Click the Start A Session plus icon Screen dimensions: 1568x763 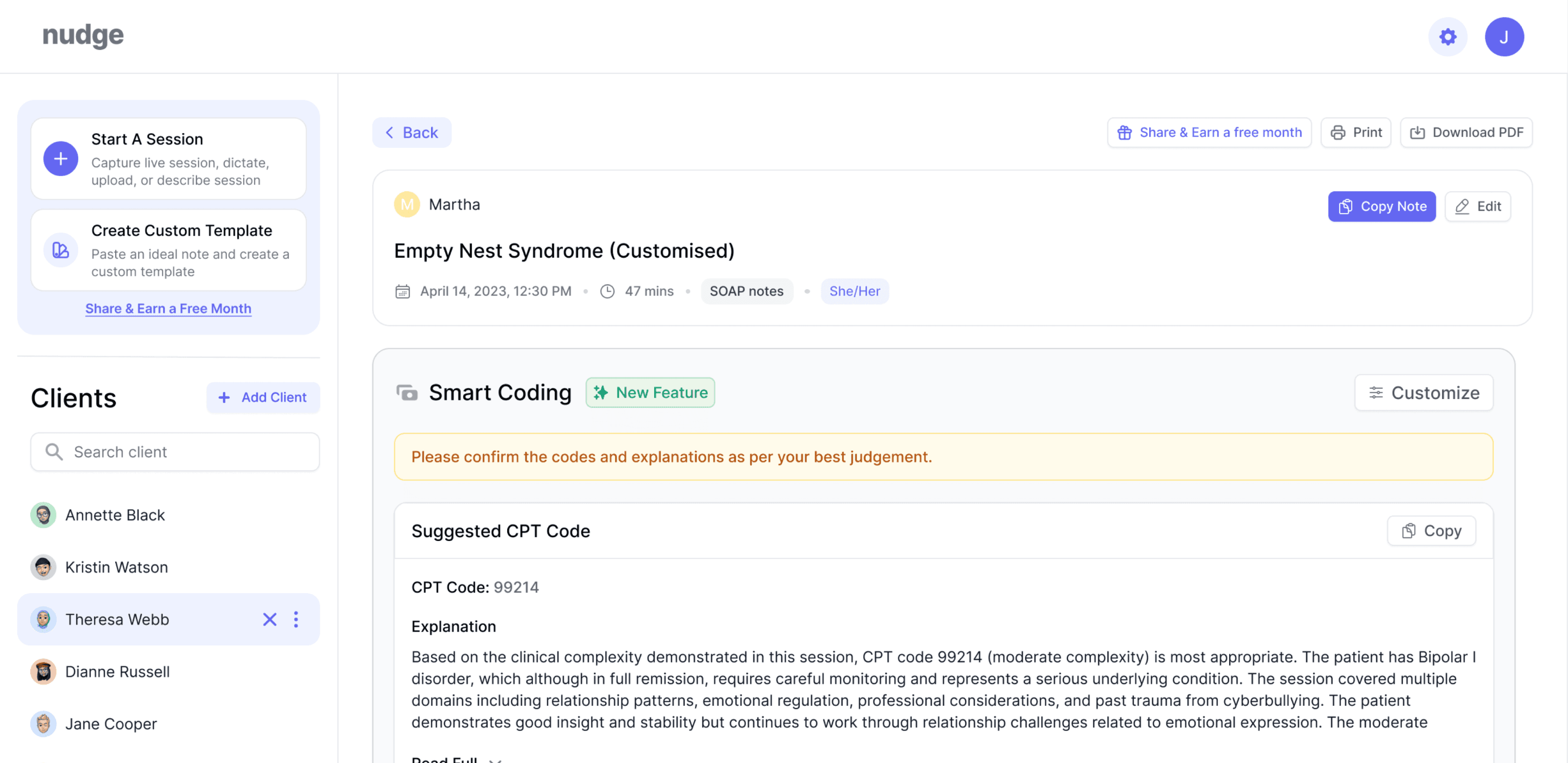coord(61,159)
